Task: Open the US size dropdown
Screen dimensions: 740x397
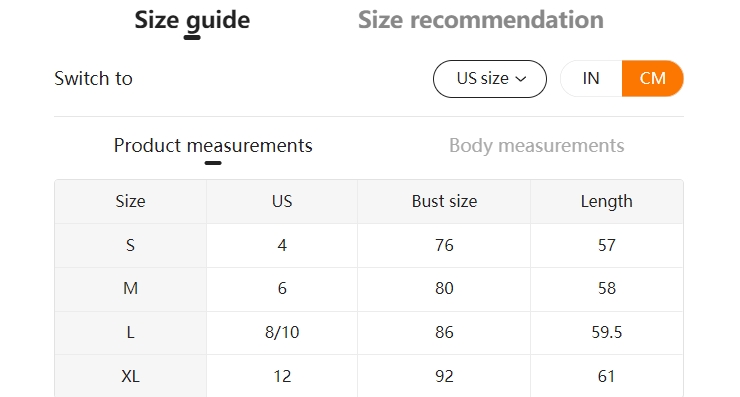Action: pyautogui.click(x=490, y=79)
